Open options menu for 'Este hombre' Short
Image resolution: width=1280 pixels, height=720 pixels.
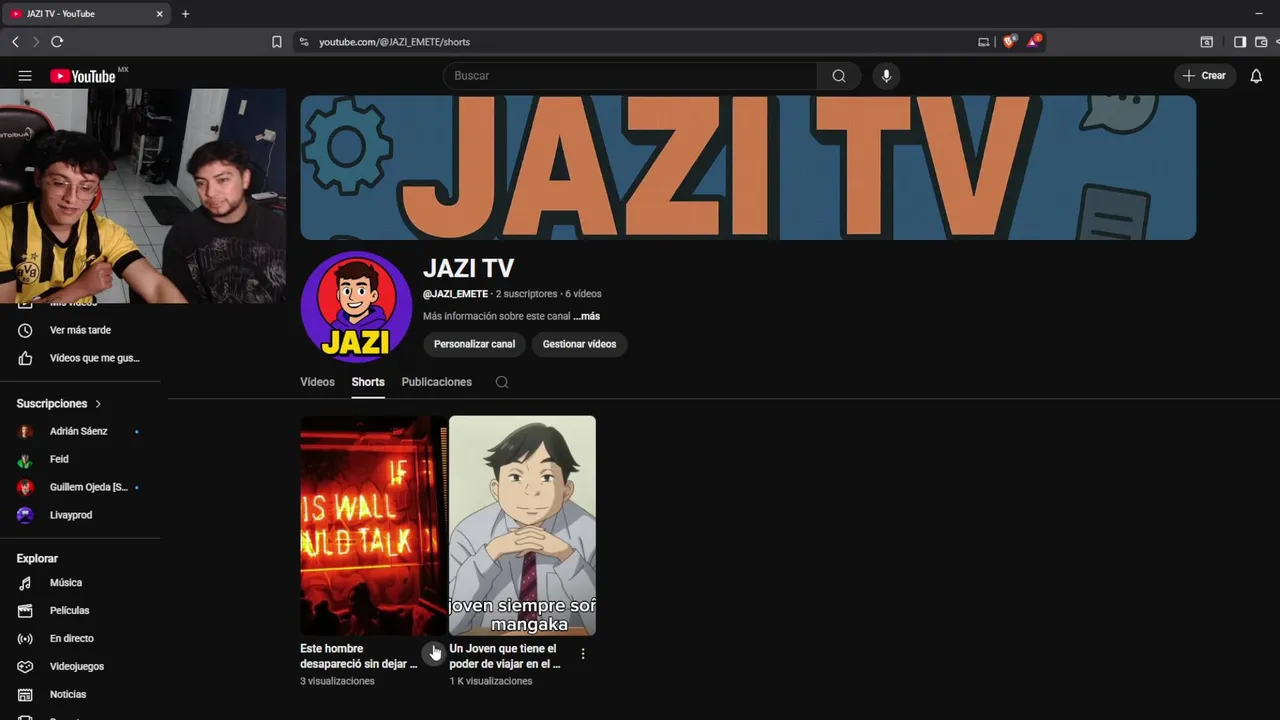(x=434, y=653)
